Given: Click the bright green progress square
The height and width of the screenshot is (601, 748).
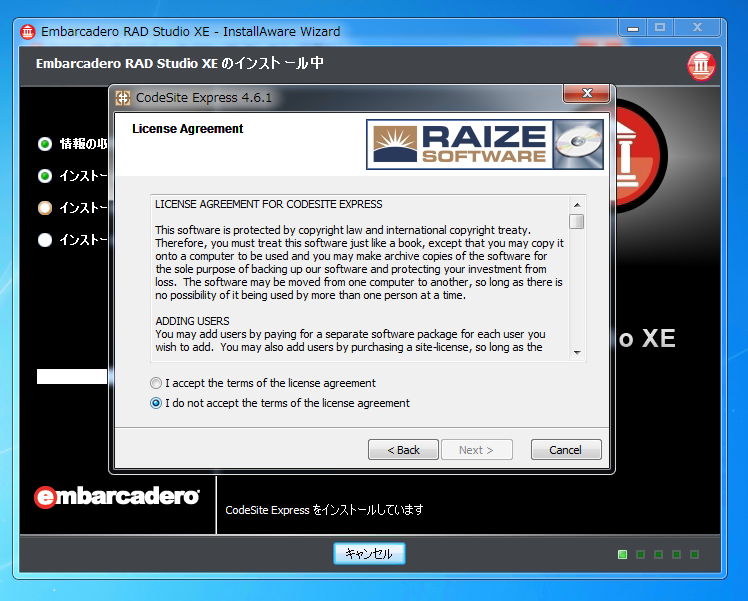Looking at the screenshot, I should (623, 554).
